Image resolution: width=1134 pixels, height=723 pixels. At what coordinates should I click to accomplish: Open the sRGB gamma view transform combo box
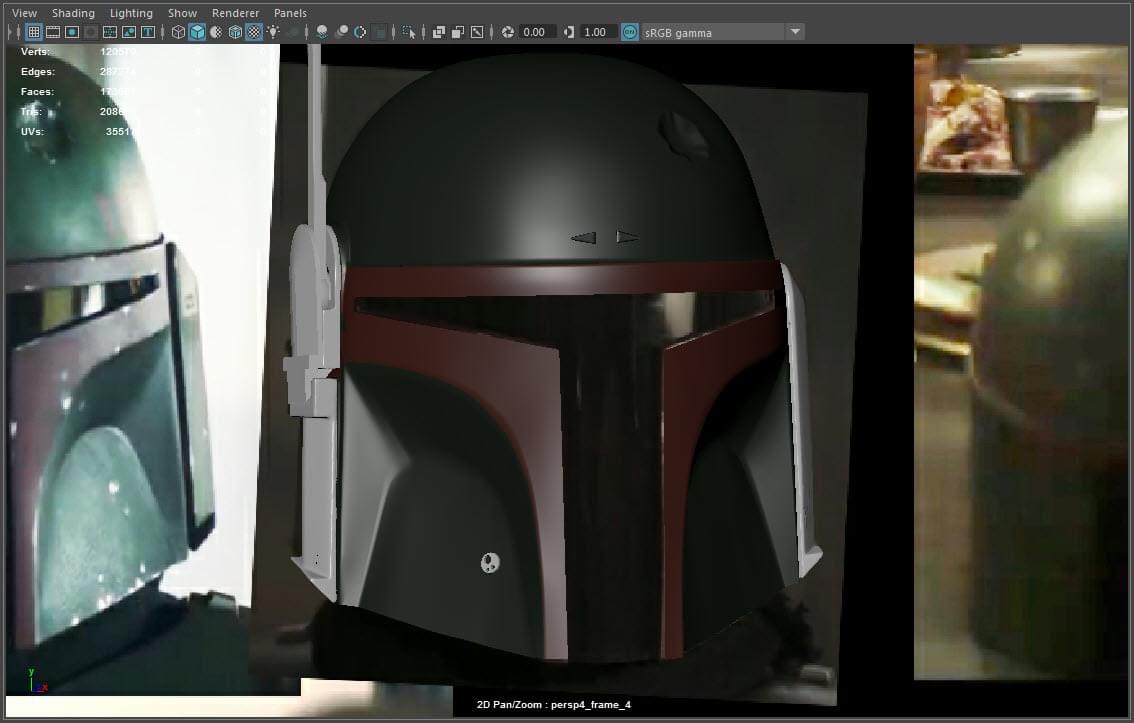722,32
